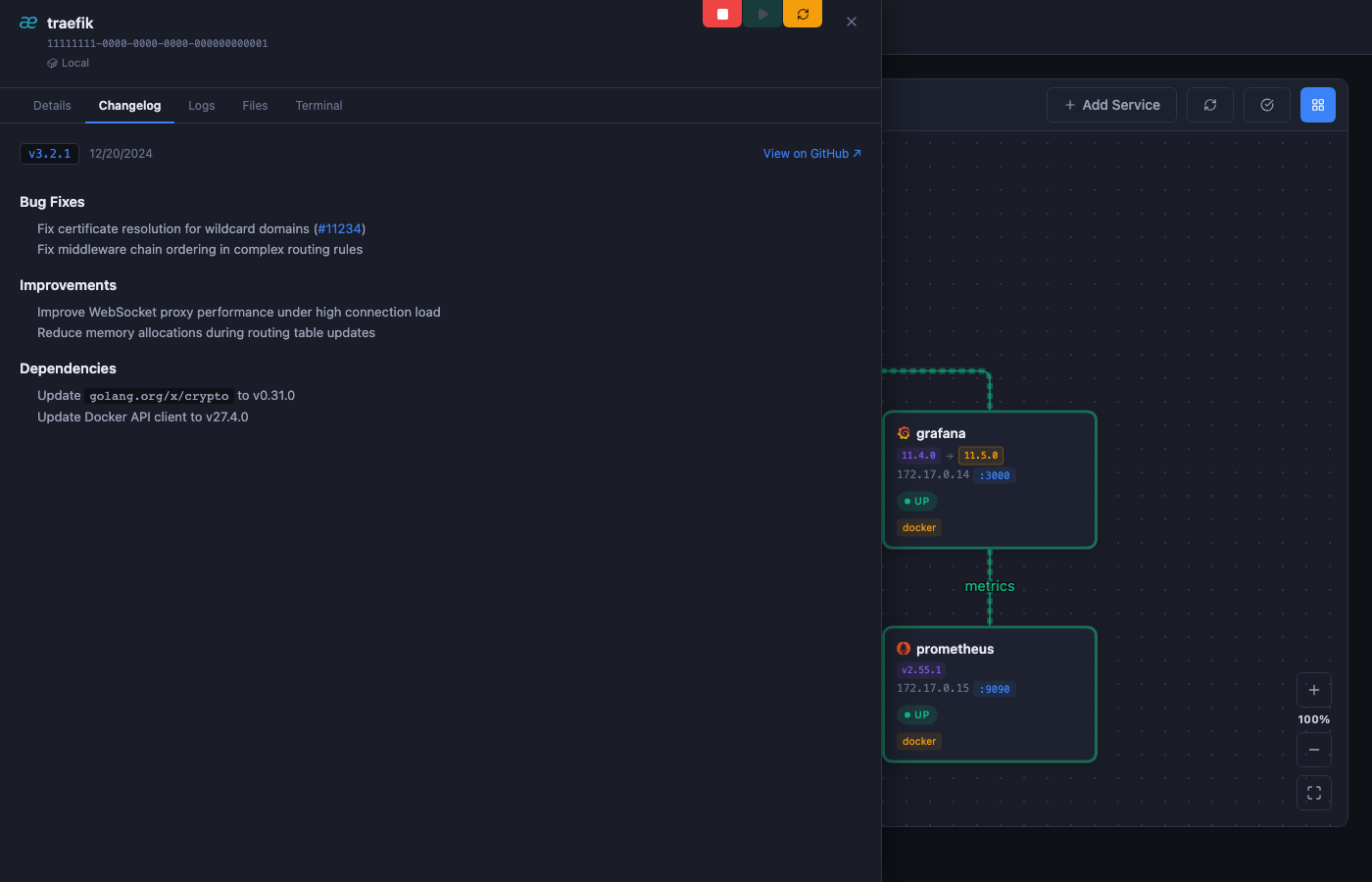This screenshot has height=882, width=1372.
Task: Open the Files tab
Action: pos(255,106)
